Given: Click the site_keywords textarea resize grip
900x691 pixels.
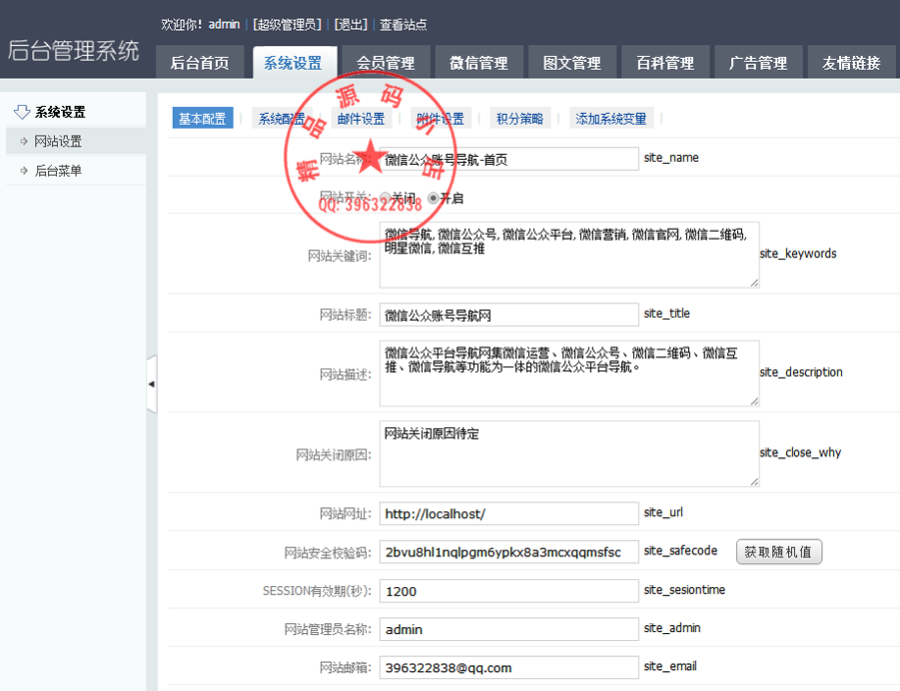Looking at the screenshot, I should [x=754, y=283].
